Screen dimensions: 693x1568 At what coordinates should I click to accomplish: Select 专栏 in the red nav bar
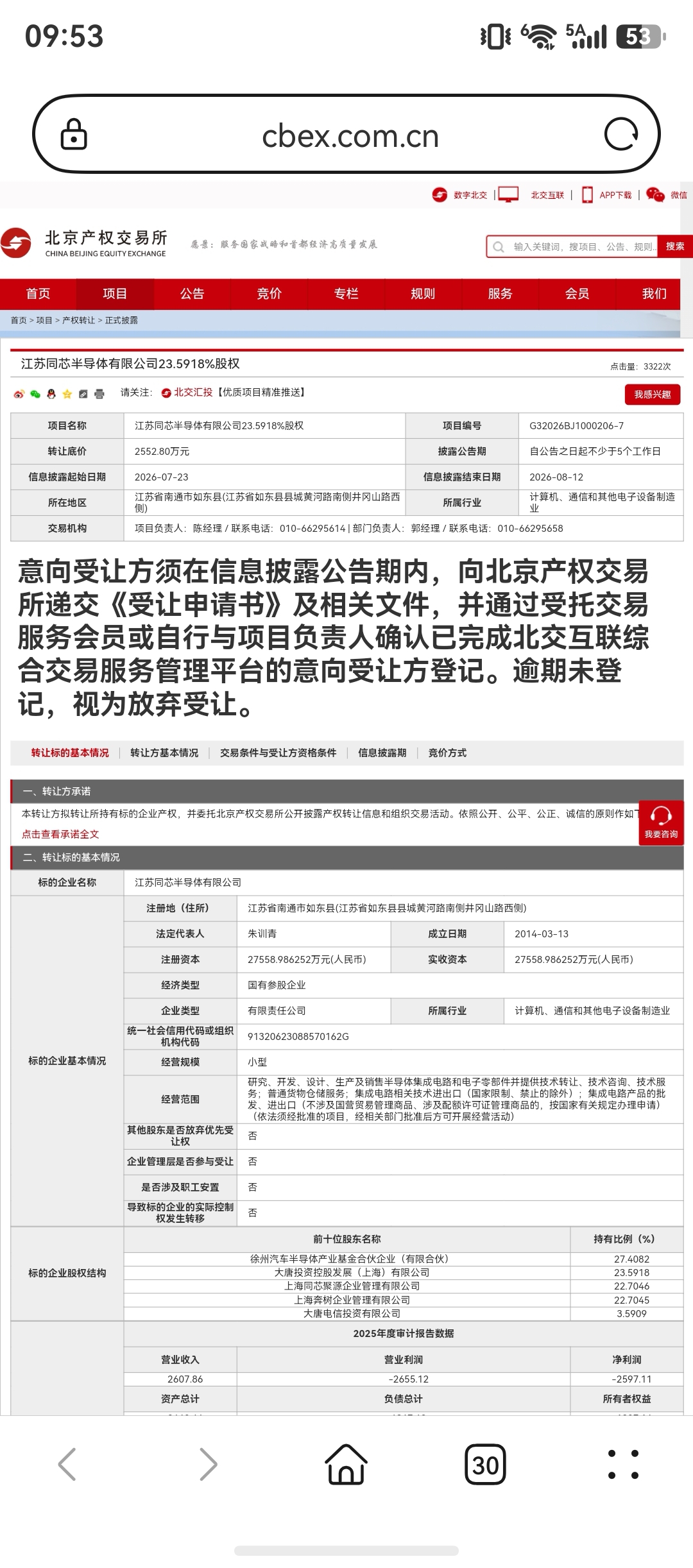coord(346,294)
